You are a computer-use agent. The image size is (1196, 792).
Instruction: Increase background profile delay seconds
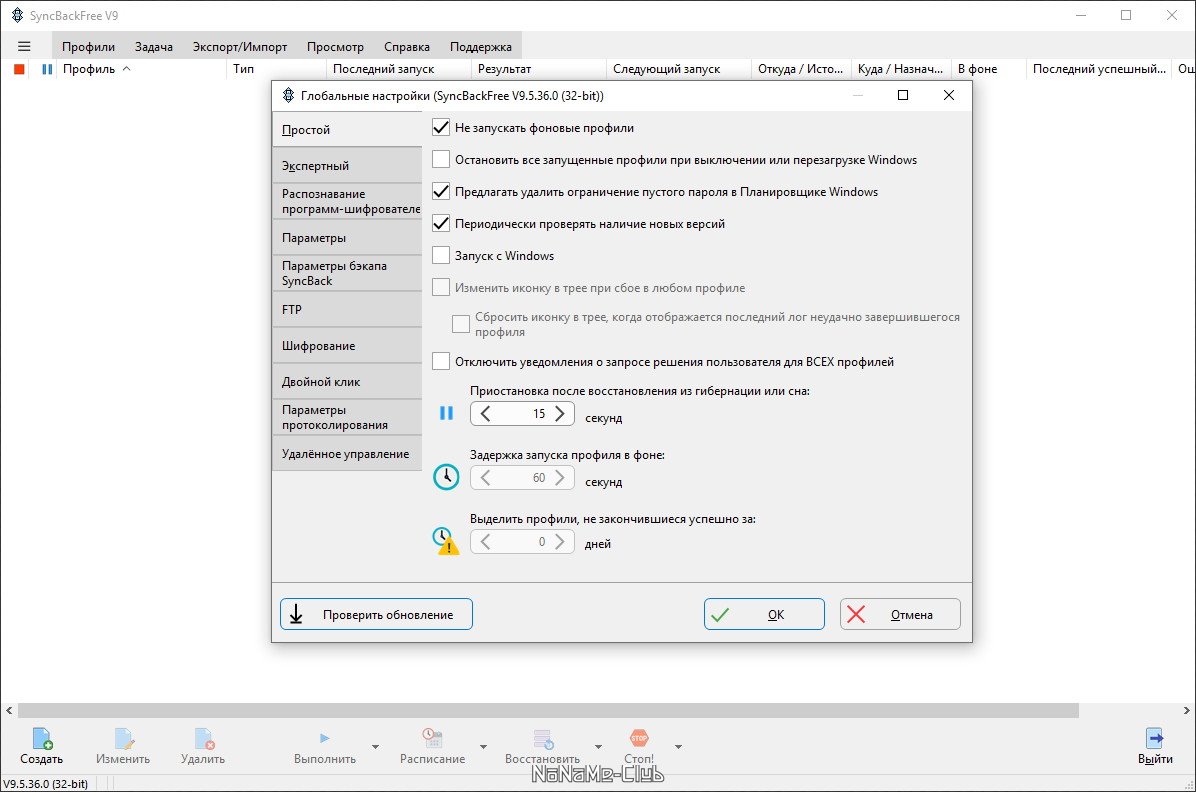pyautogui.click(x=560, y=478)
